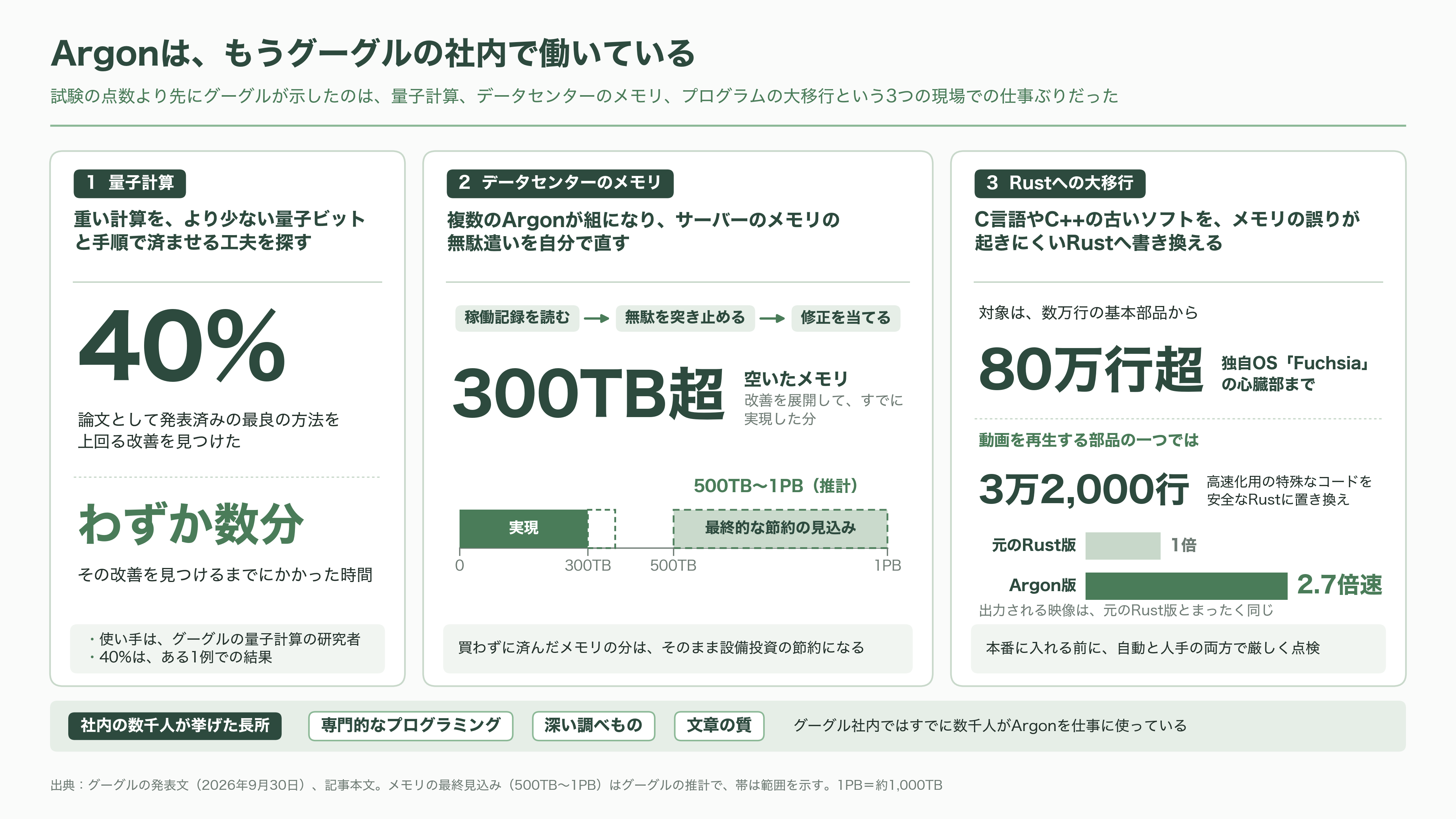Click the slide title 'Argonは、もうグーグルの社内で働いている'
The width and height of the screenshot is (1456, 819).
[373, 54]
